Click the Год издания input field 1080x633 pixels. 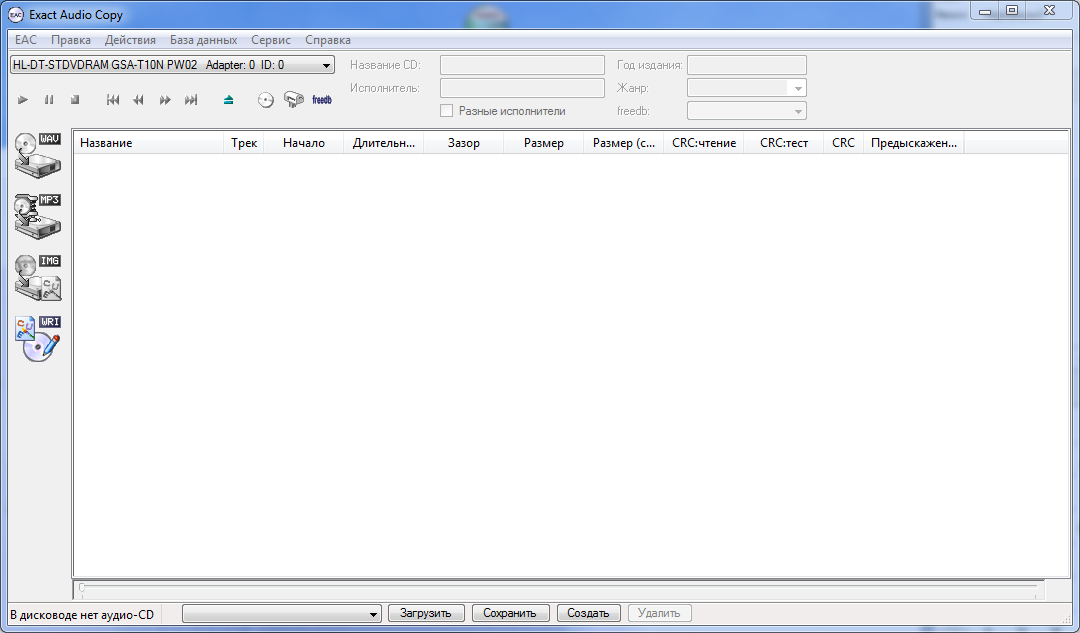[747, 65]
